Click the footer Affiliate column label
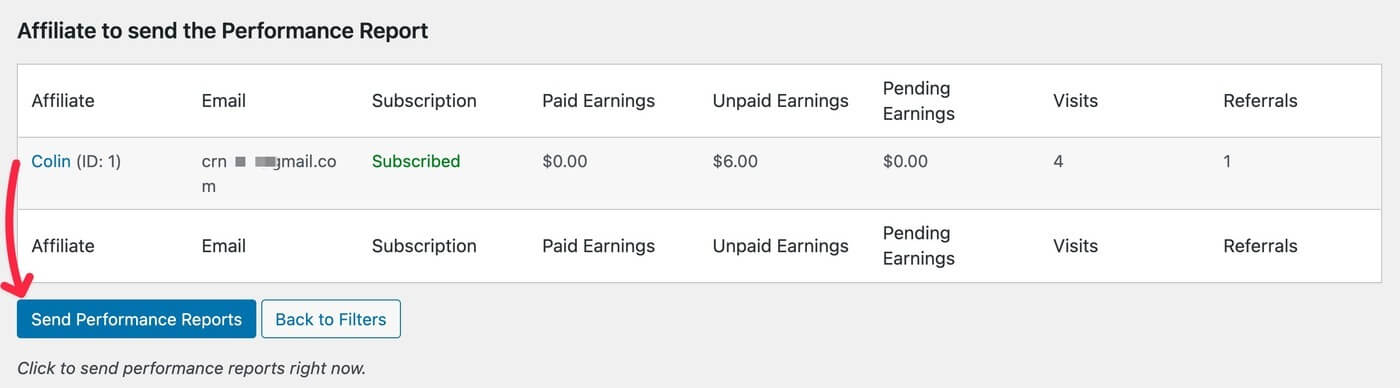The width and height of the screenshot is (1400, 388). 63,245
